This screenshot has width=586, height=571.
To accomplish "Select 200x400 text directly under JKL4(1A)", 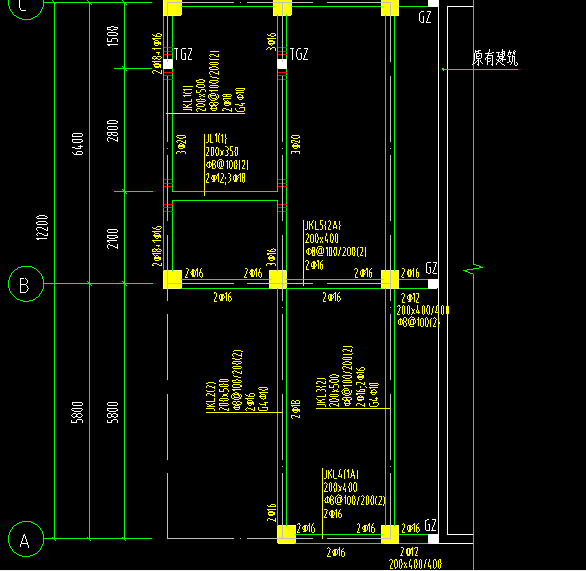I will pyautogui.click(x=340, y=487).
